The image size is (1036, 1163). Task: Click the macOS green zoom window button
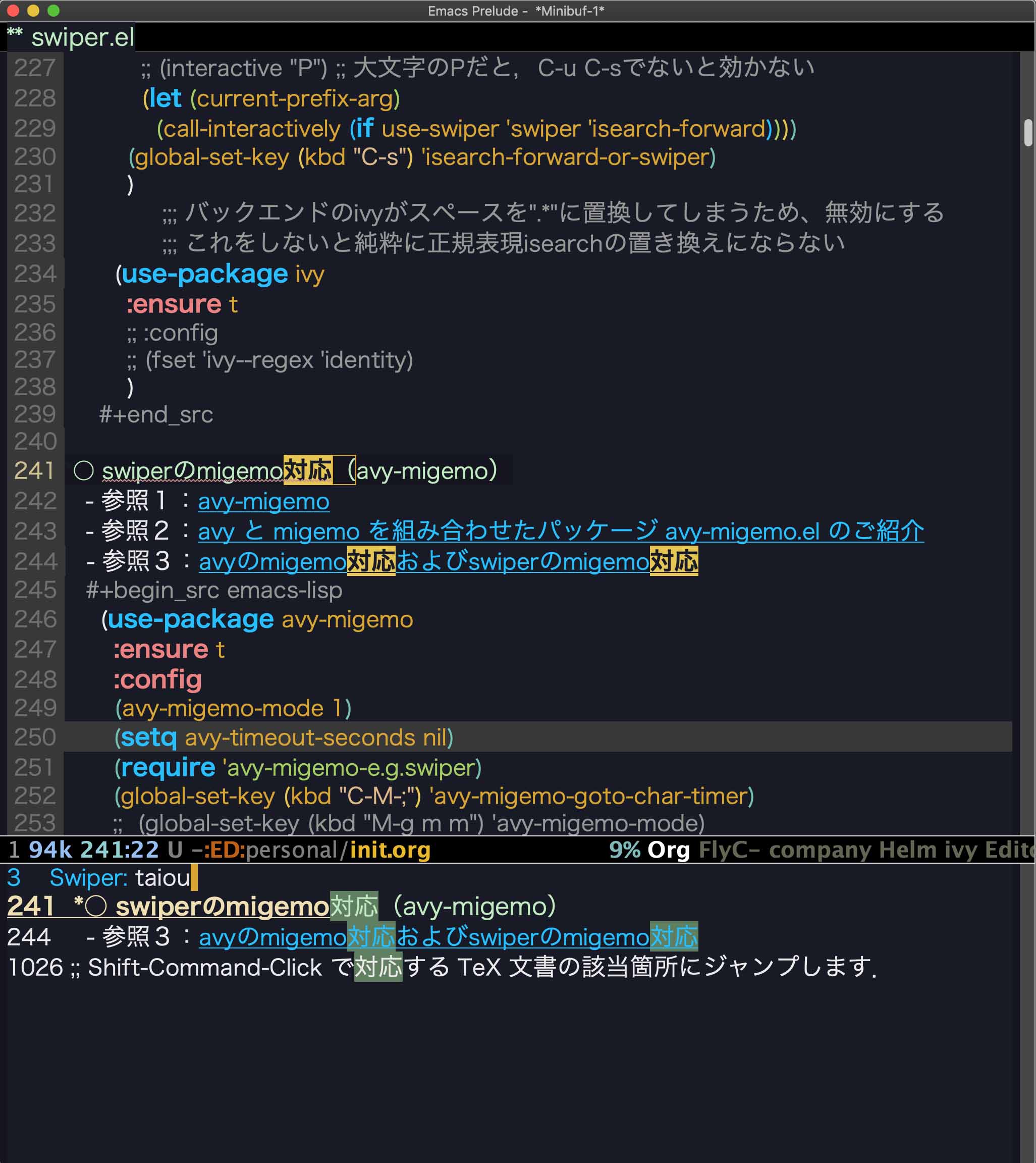(53, 10)
